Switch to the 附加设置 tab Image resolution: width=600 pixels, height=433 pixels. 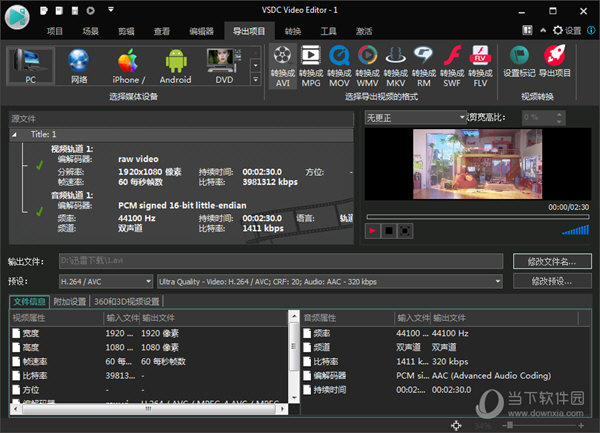point(69,301)
